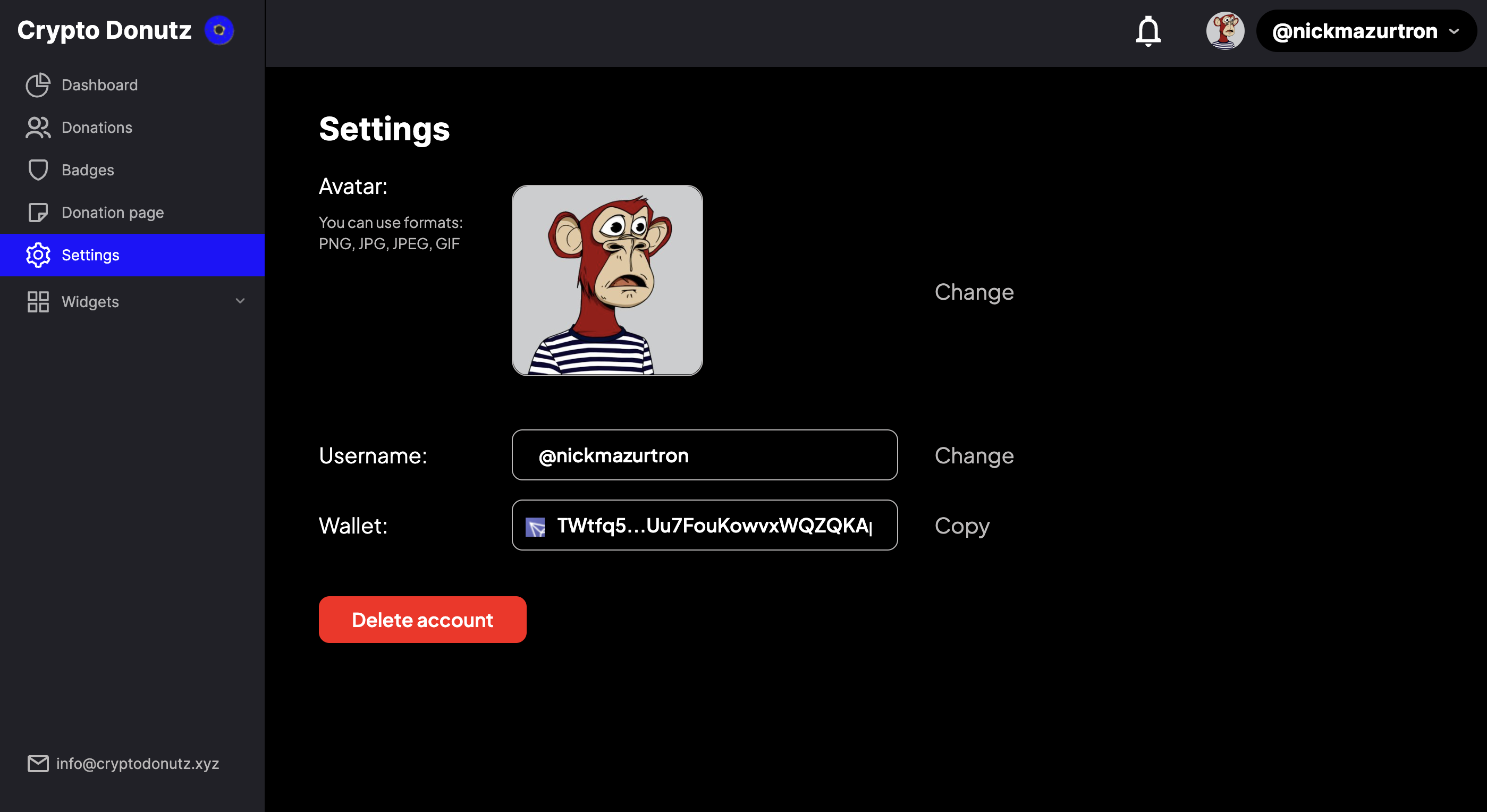The image size is (1487, 812).
Task: Expand the Widgets menu chevron
Action: point(240,301)
